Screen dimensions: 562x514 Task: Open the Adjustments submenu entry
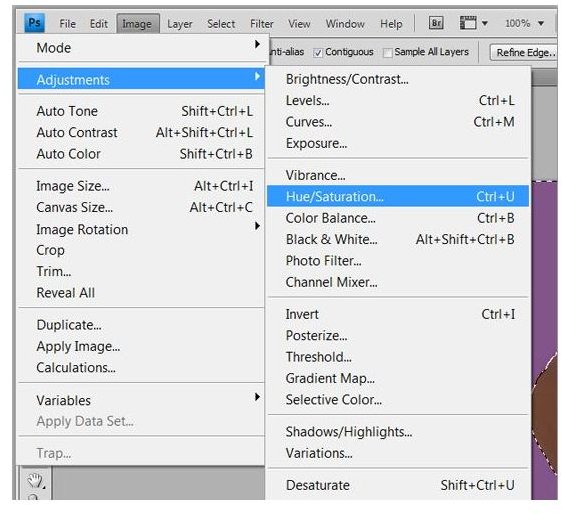142,79
